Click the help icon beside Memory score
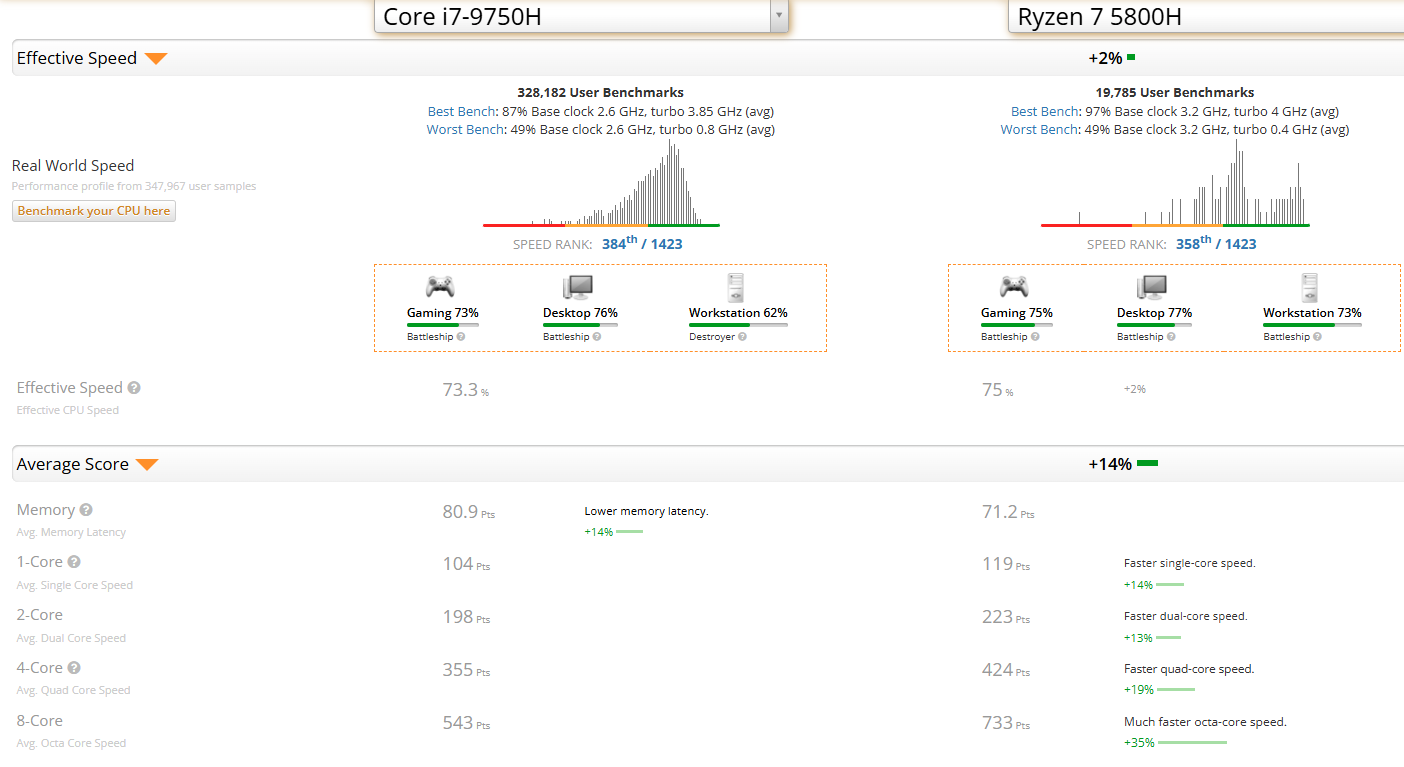The height and width of the screenshot is (767, 1404). tap(86, 510)
